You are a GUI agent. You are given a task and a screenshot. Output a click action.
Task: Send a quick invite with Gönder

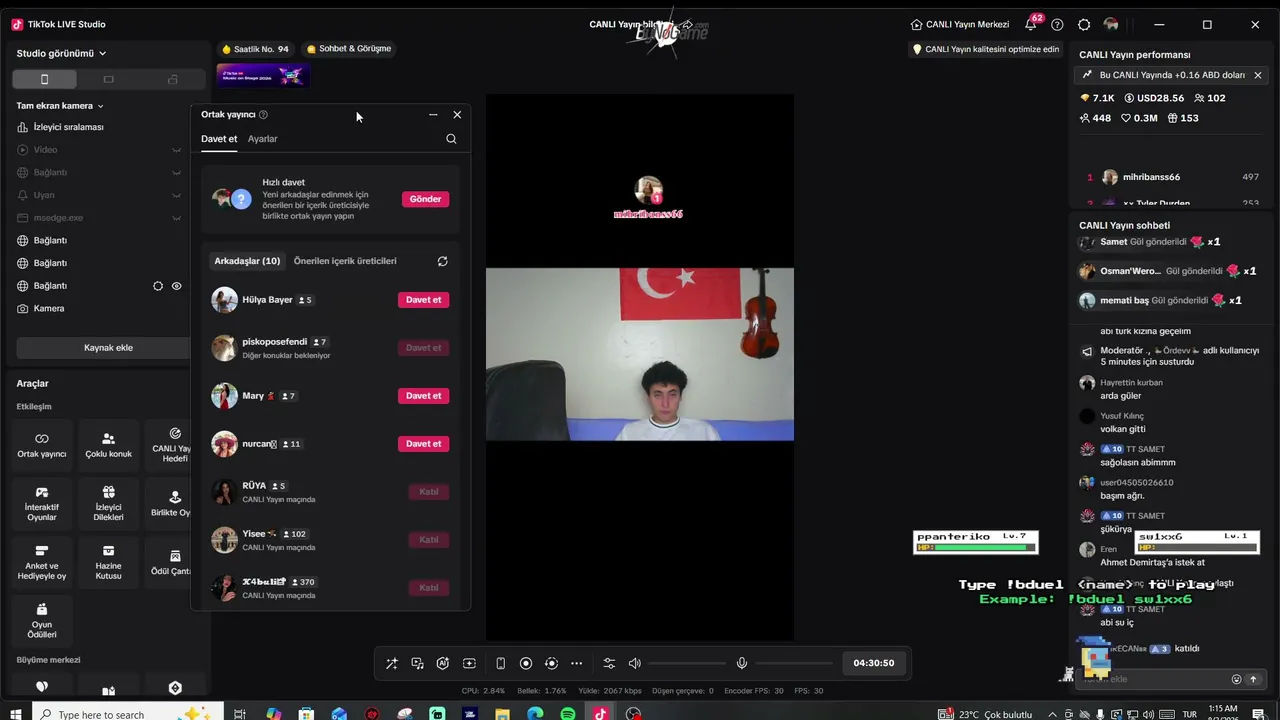point(425,199)
